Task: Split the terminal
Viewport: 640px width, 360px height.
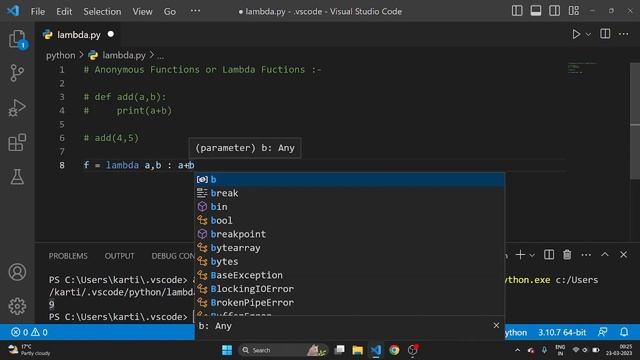Action: click(x=549, y=255)
